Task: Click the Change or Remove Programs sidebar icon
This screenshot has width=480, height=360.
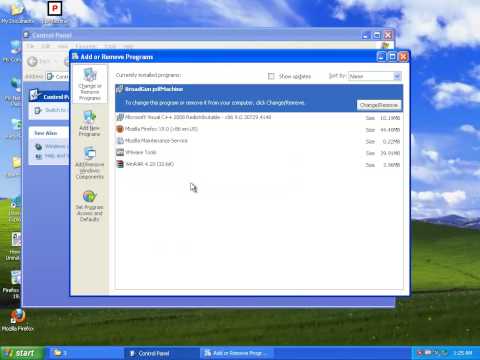Action: click(x=90, y=75)
